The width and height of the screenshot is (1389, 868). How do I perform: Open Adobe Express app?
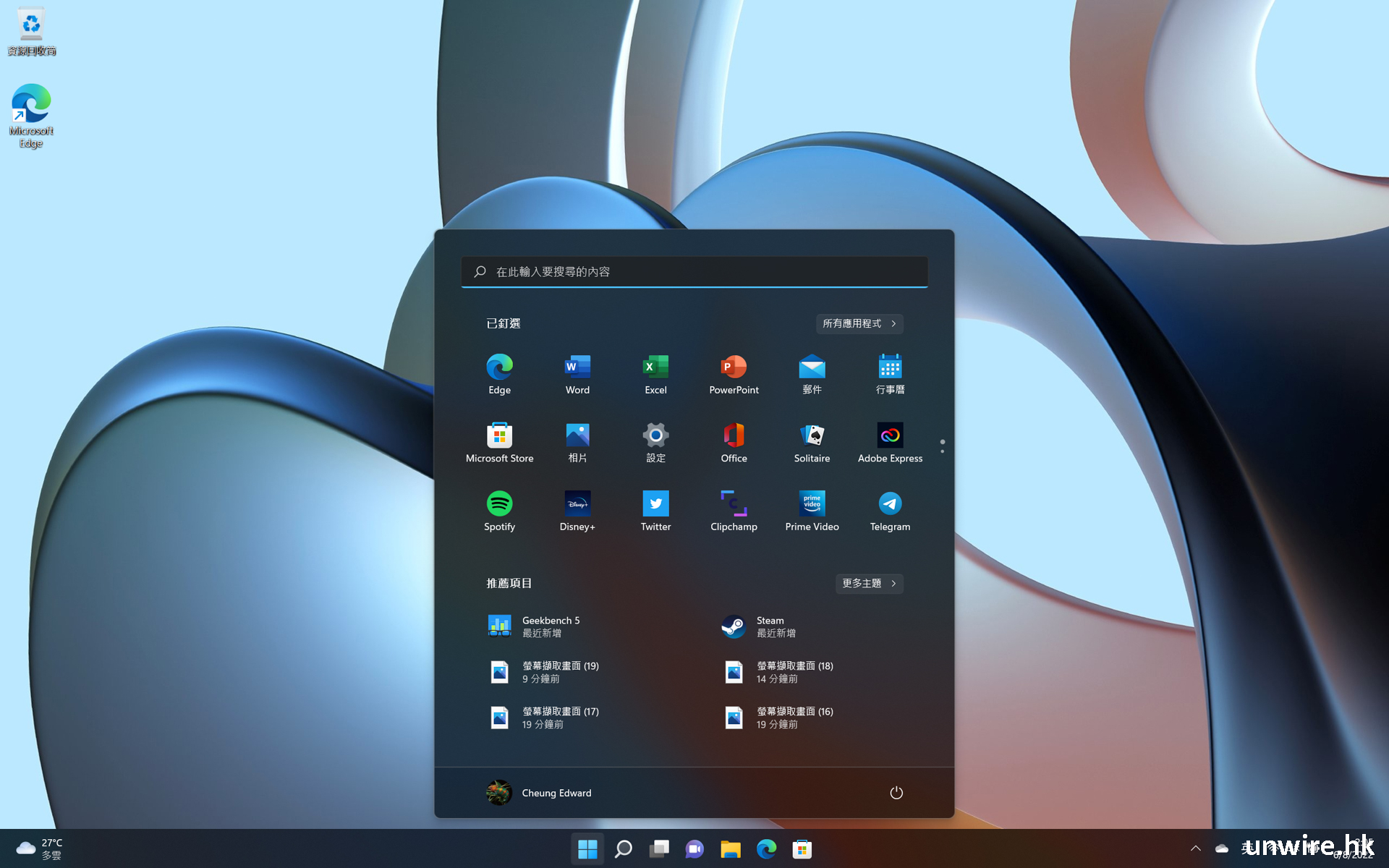890,442
